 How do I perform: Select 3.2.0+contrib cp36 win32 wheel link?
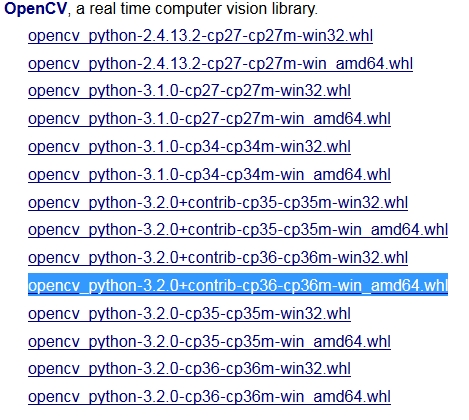pyautogui.click(x=218, y=258)
